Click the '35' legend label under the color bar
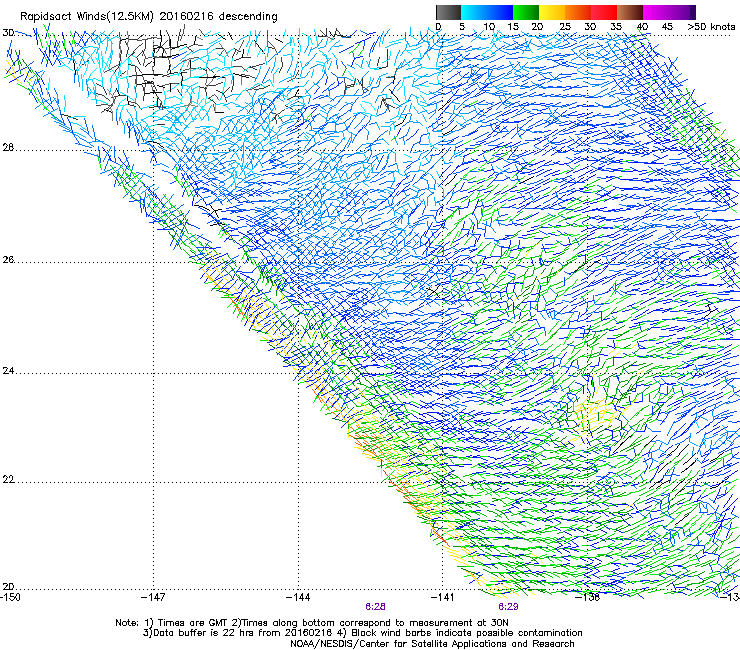Screen dimensions: 740x650 (x=616, y=27)
